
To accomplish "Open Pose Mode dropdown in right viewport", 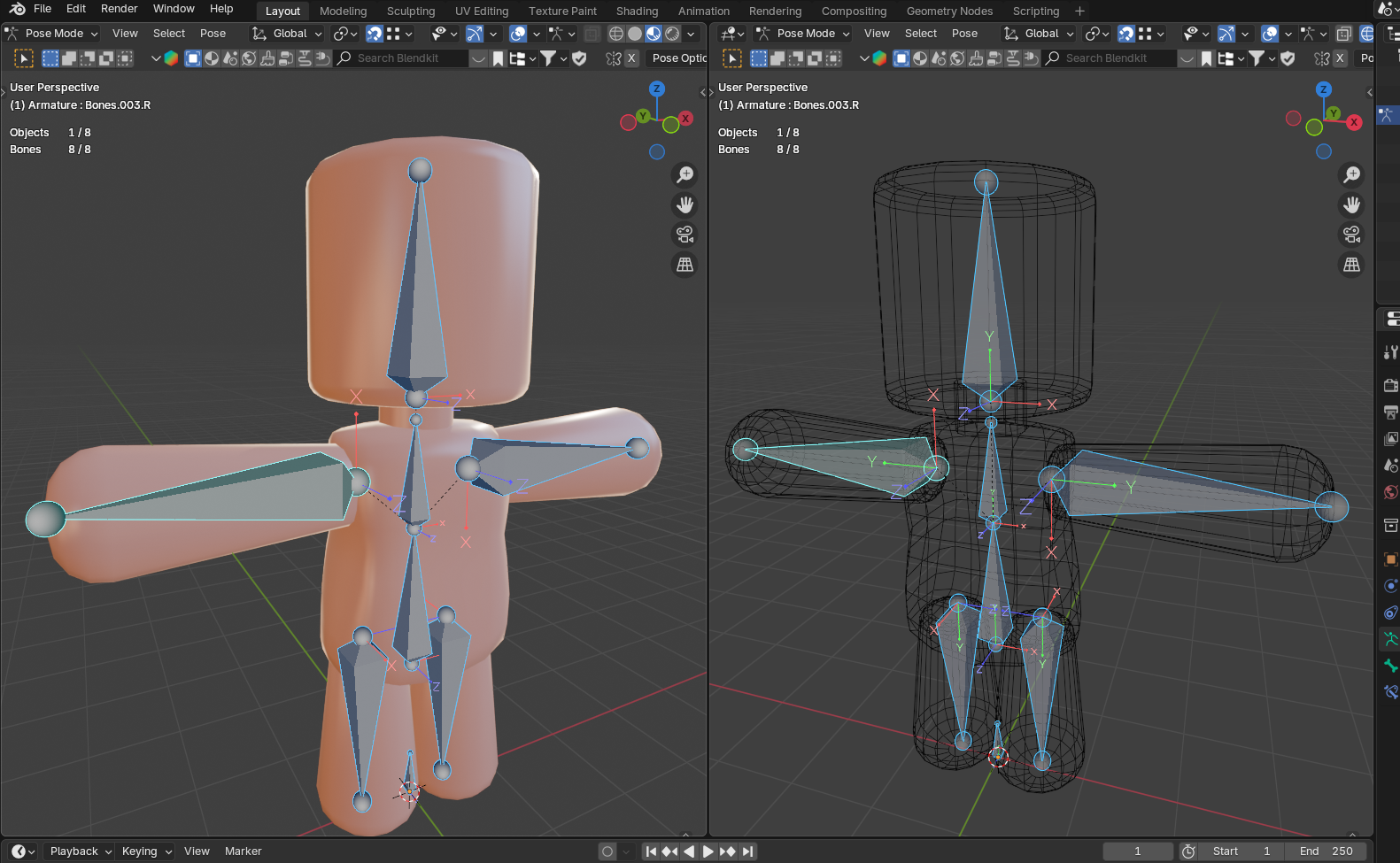I will tap(804, 34).
